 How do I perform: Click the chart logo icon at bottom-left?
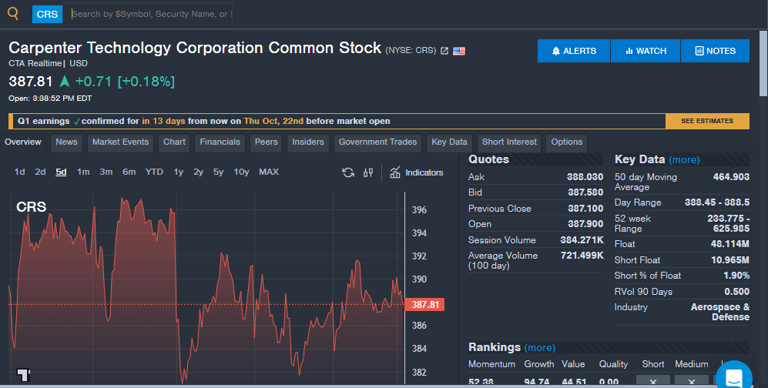point(23,375)
